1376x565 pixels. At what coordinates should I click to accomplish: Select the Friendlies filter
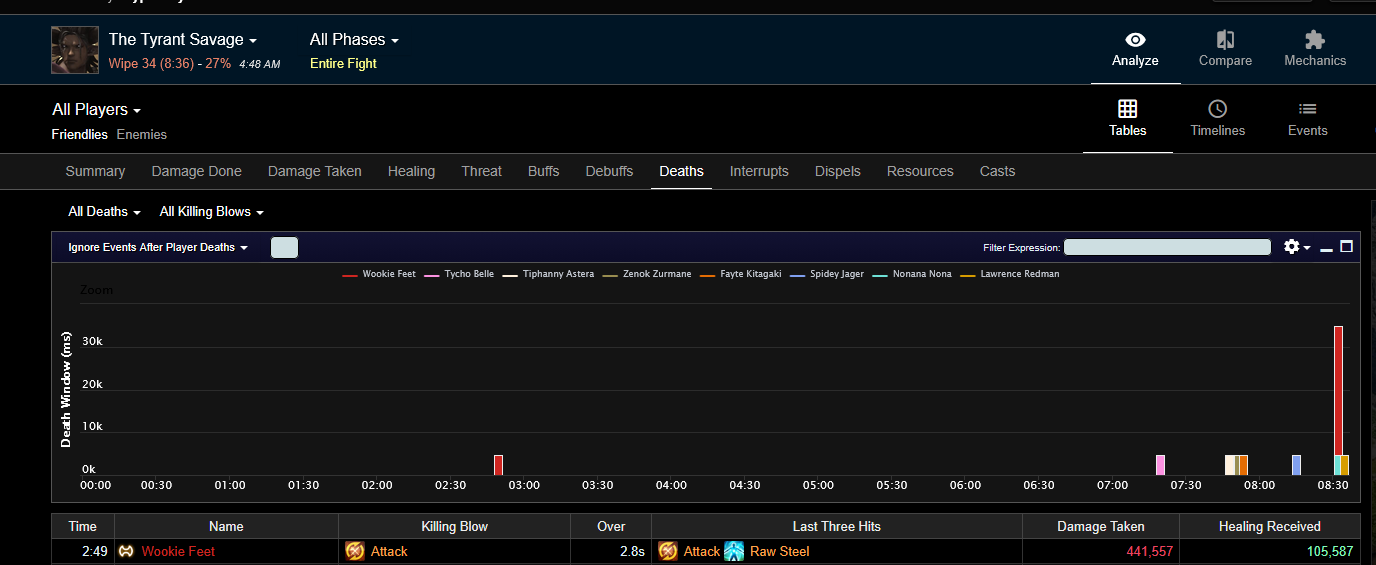point(80,134)
